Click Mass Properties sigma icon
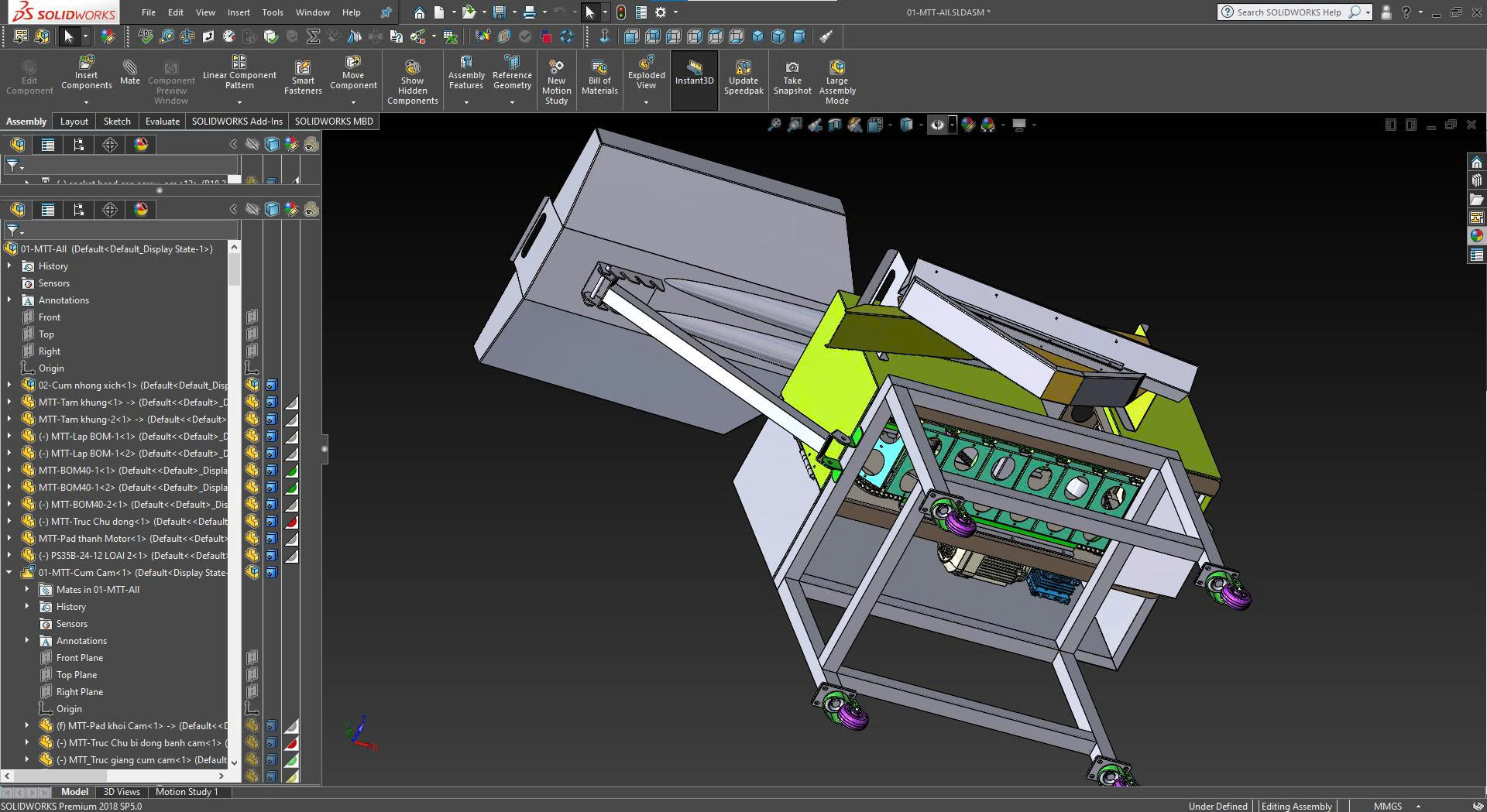 [x=313, y=36]
